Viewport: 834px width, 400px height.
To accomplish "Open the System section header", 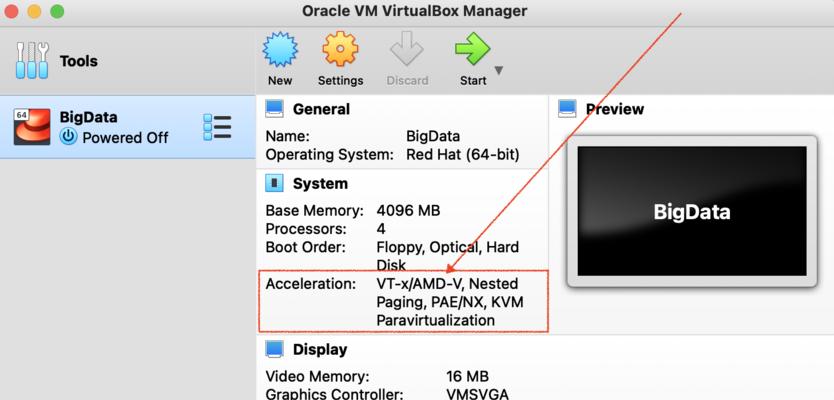I will pos(320,184).
